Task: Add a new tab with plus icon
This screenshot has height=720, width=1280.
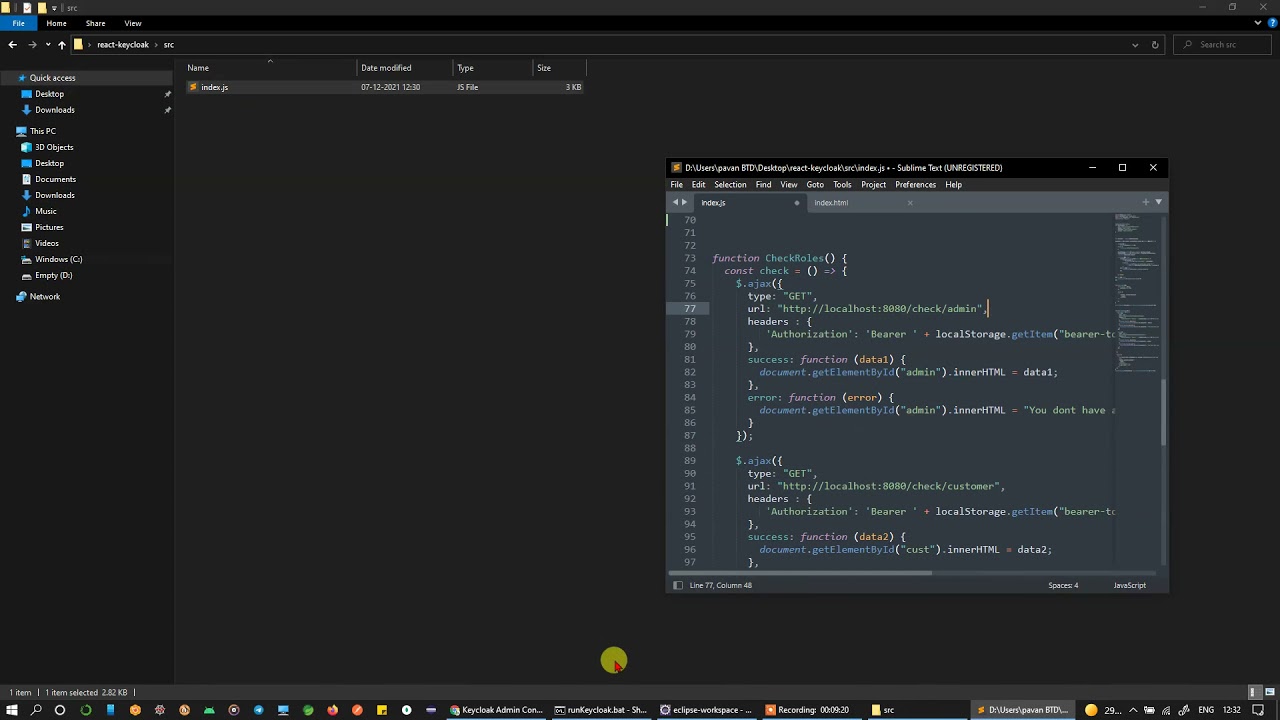Action: pos(1146,202)
